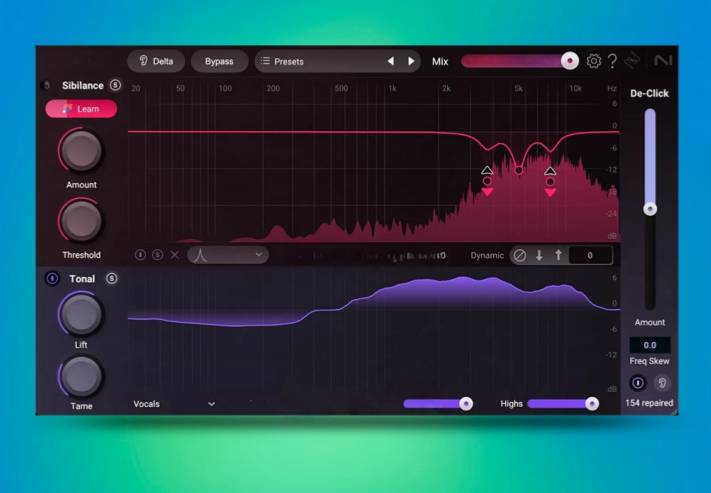Click the De-Click title label
Image resolution: width=711 pixels, height=493 pixels.
649,93
